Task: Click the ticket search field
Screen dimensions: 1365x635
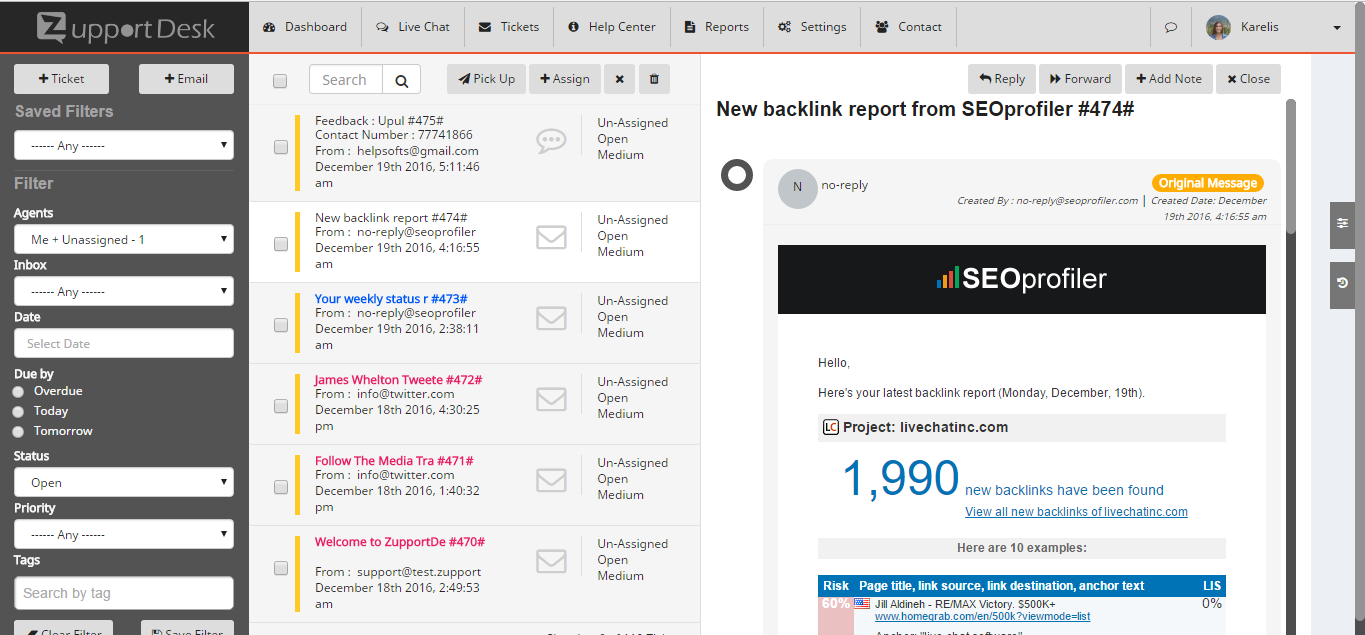Action: pos(347,80)
